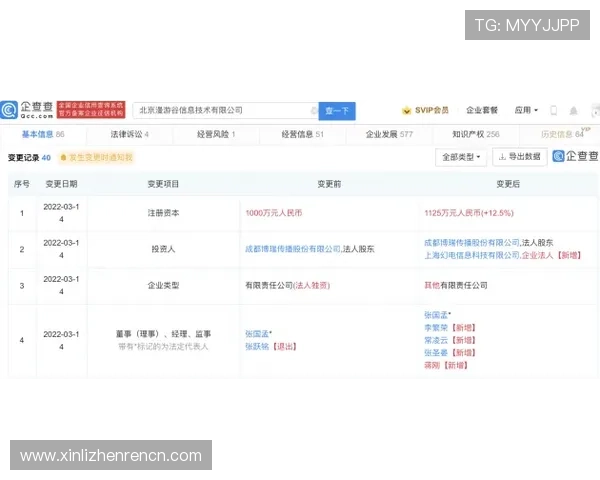Switch to the 知识产权 tab
This screenshot has width=600, height=480.
[476, 134]
